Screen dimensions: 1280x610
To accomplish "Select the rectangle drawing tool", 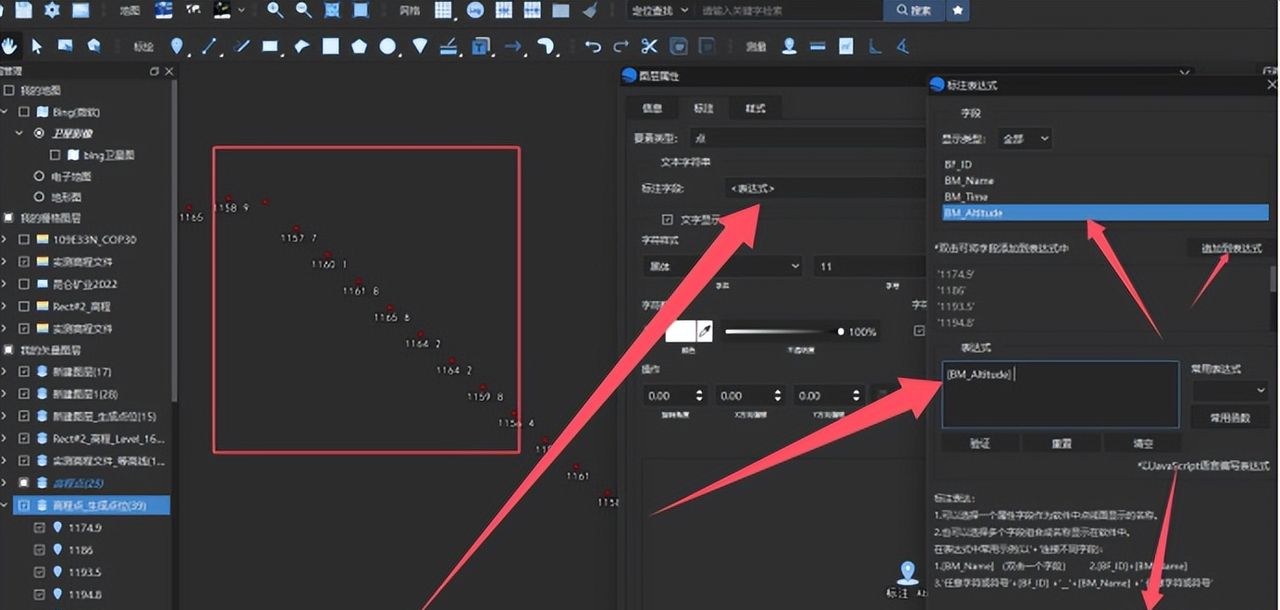I will [x=270, y=46].
